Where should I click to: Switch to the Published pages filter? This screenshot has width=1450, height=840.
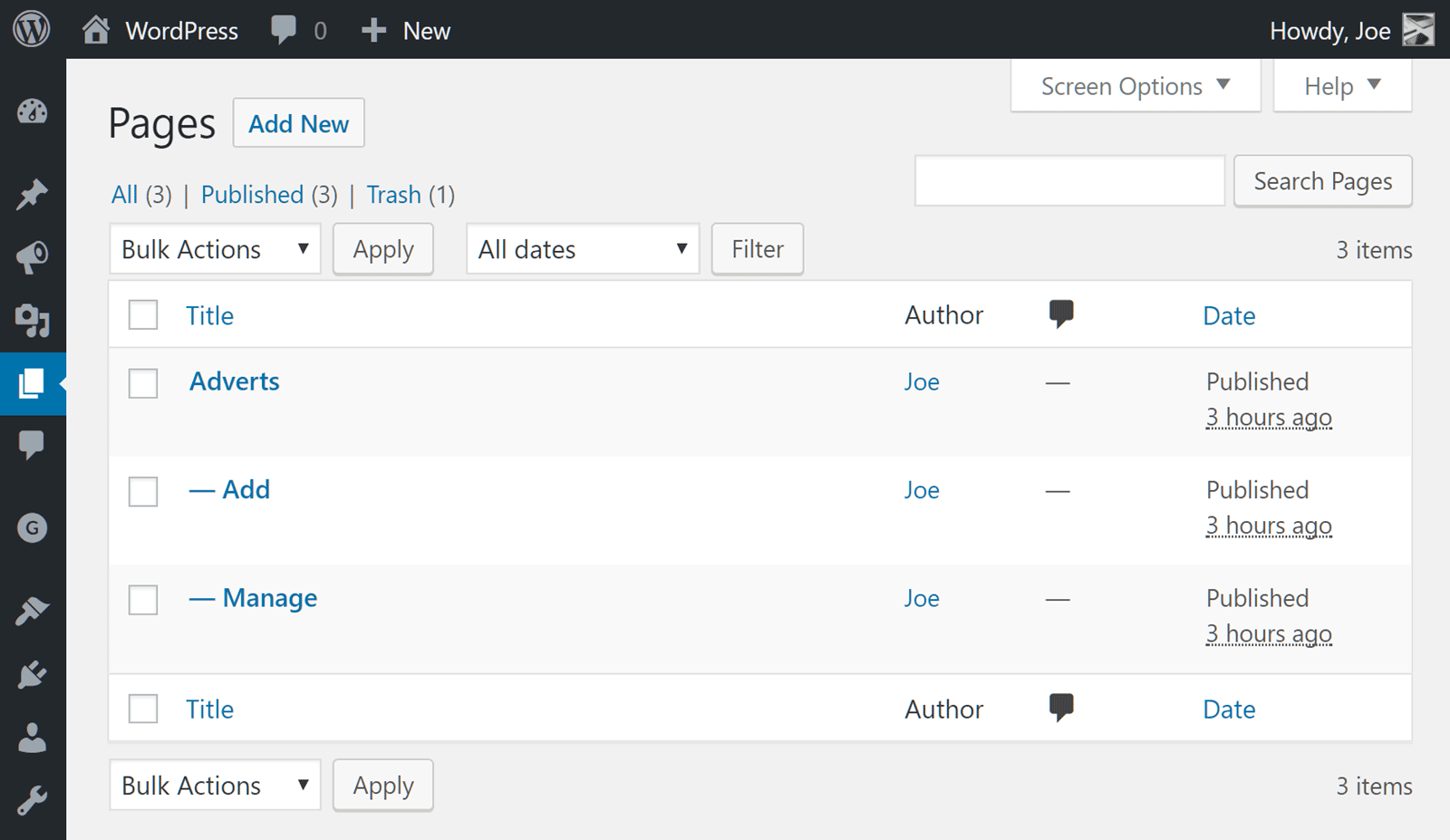[252, 195]
